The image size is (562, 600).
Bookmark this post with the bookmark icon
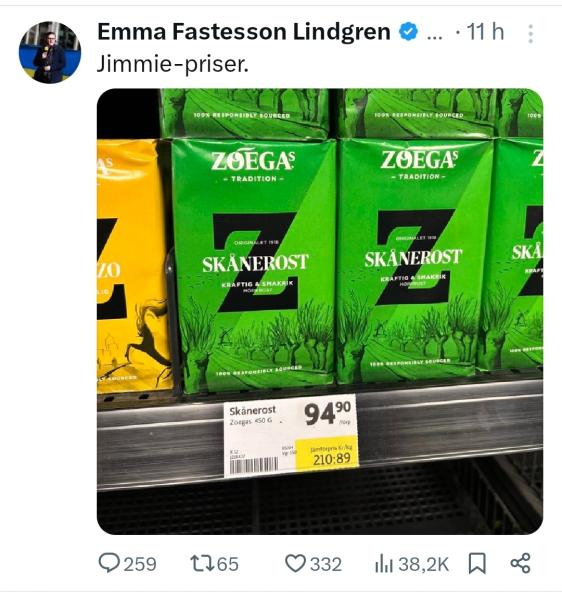pyautogui.click(x=477, y=563)
